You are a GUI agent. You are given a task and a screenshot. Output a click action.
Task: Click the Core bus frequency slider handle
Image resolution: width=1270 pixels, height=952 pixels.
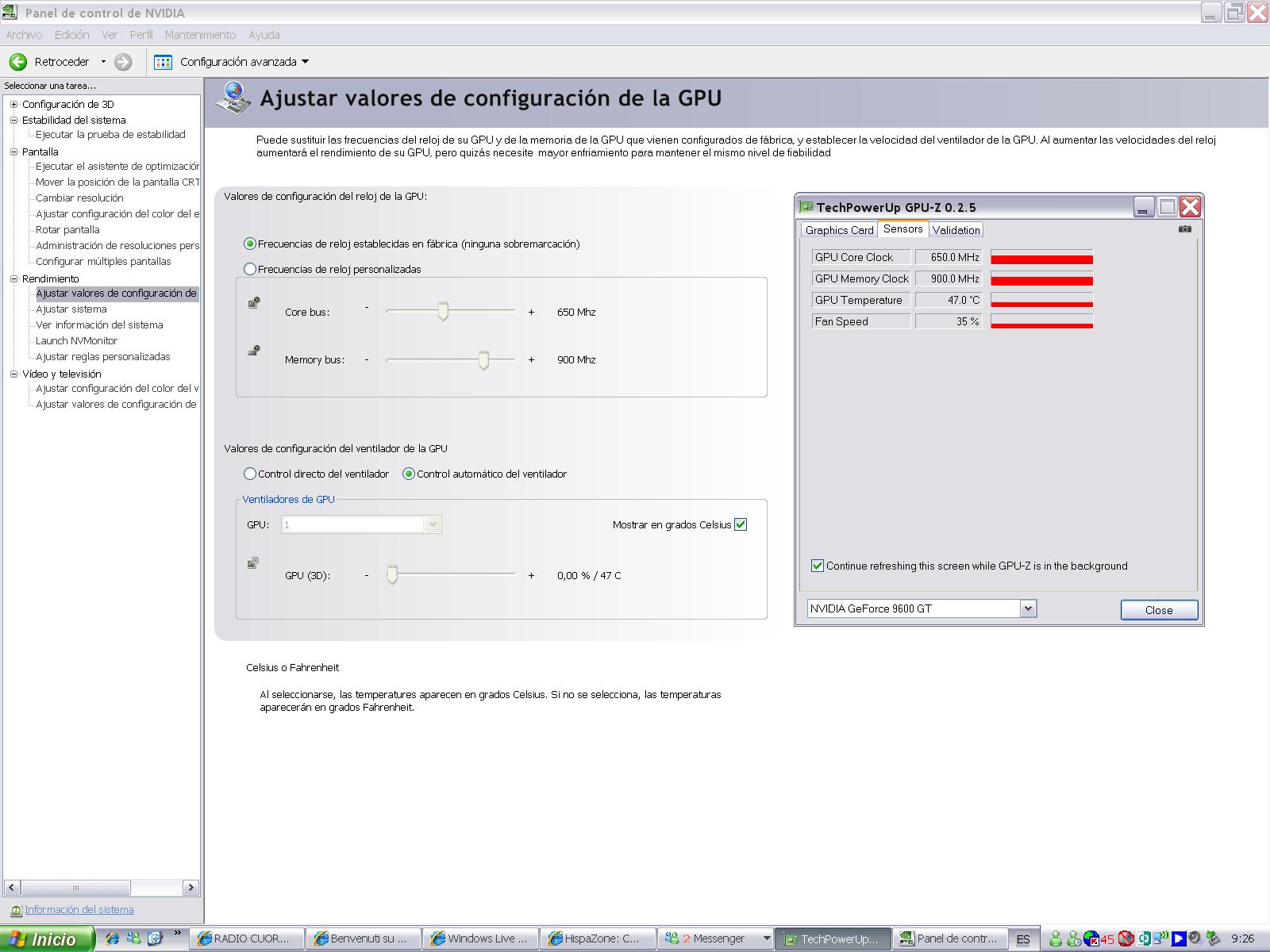443,312
